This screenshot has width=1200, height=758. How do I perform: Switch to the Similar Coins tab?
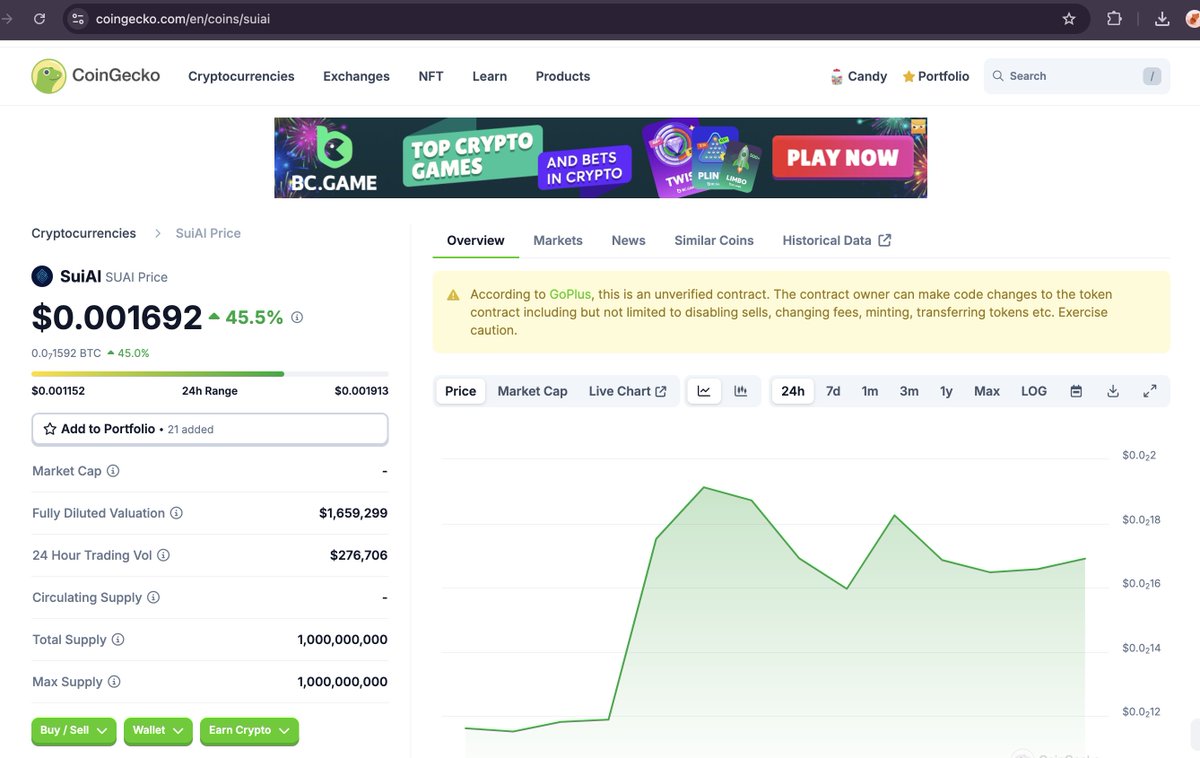714,240
